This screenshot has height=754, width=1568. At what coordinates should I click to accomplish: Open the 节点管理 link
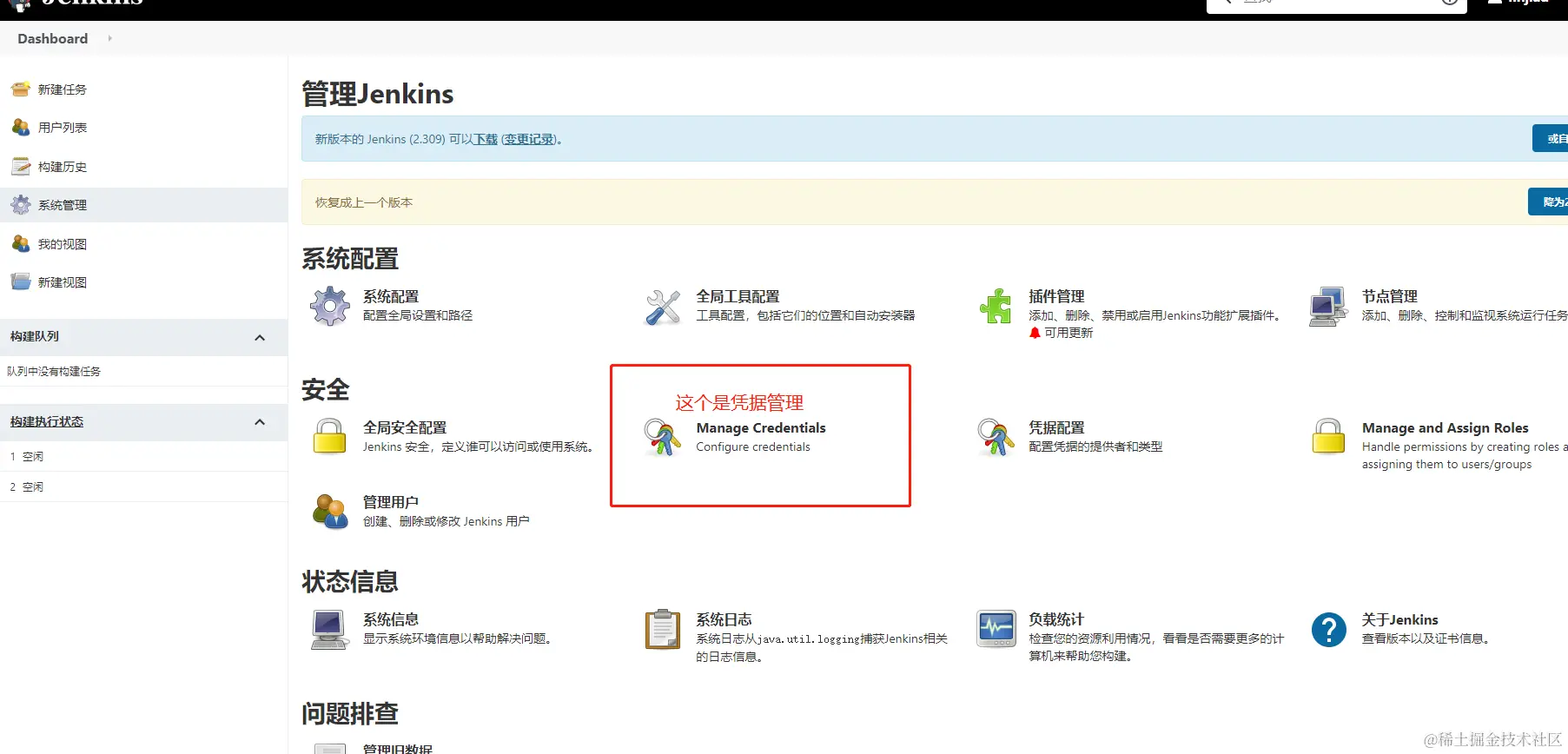pos(1390,296)
